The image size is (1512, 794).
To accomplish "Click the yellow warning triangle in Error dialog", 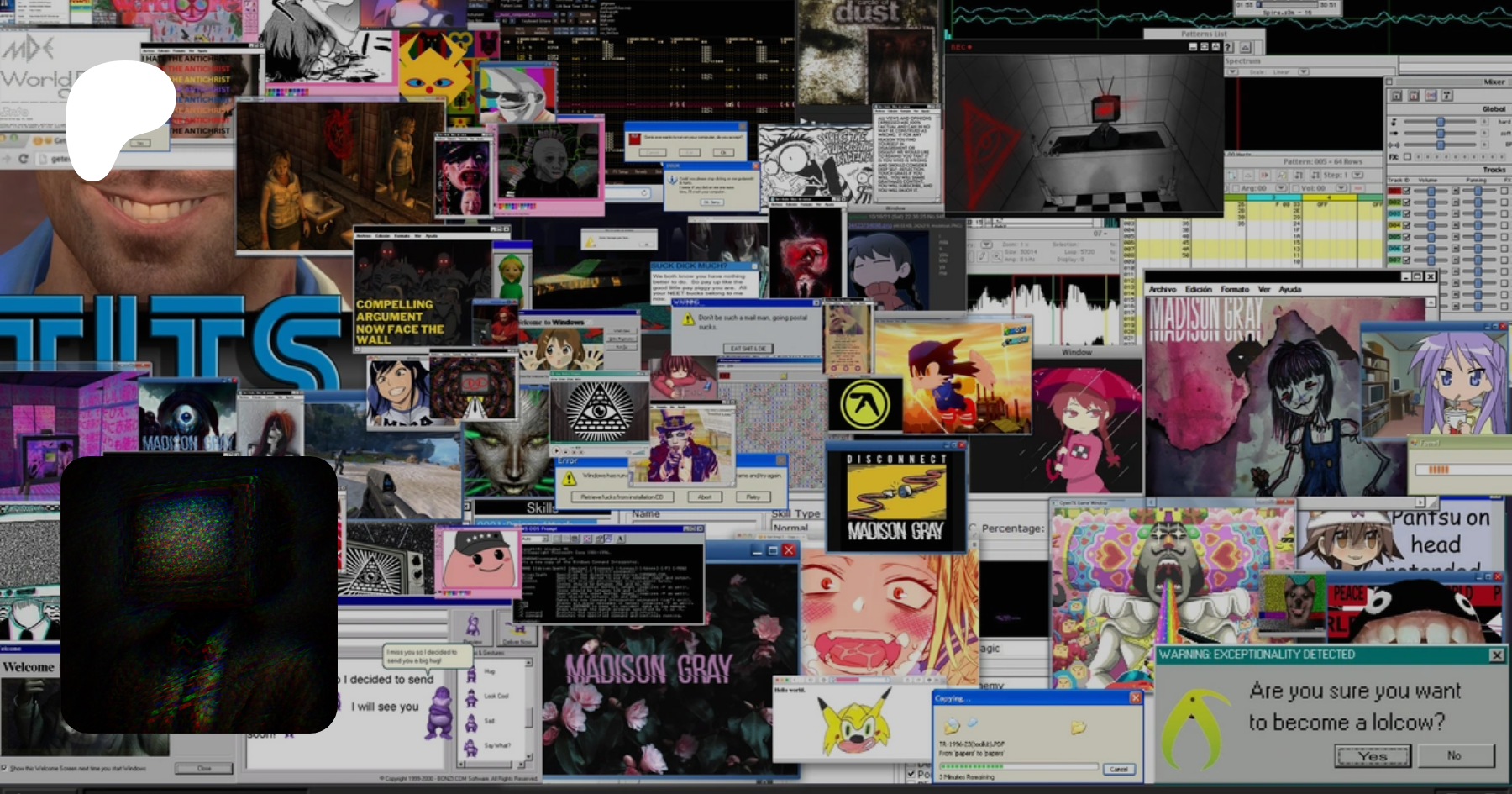I will (x=569, y=478).
